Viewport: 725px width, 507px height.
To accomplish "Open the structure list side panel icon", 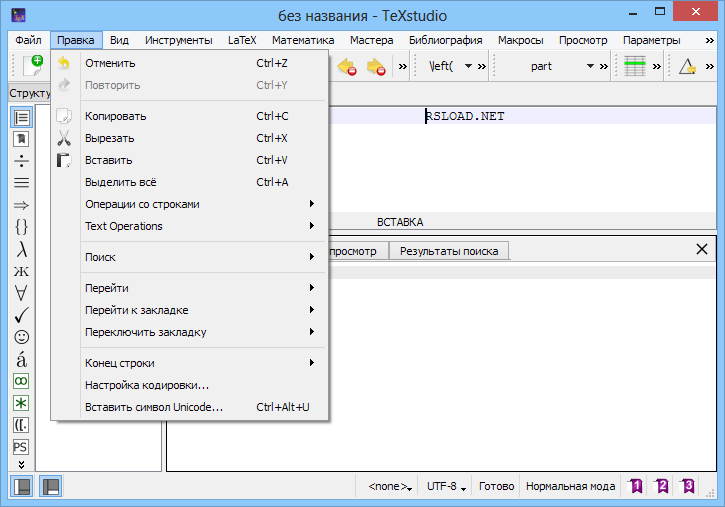I will [21, 117].
